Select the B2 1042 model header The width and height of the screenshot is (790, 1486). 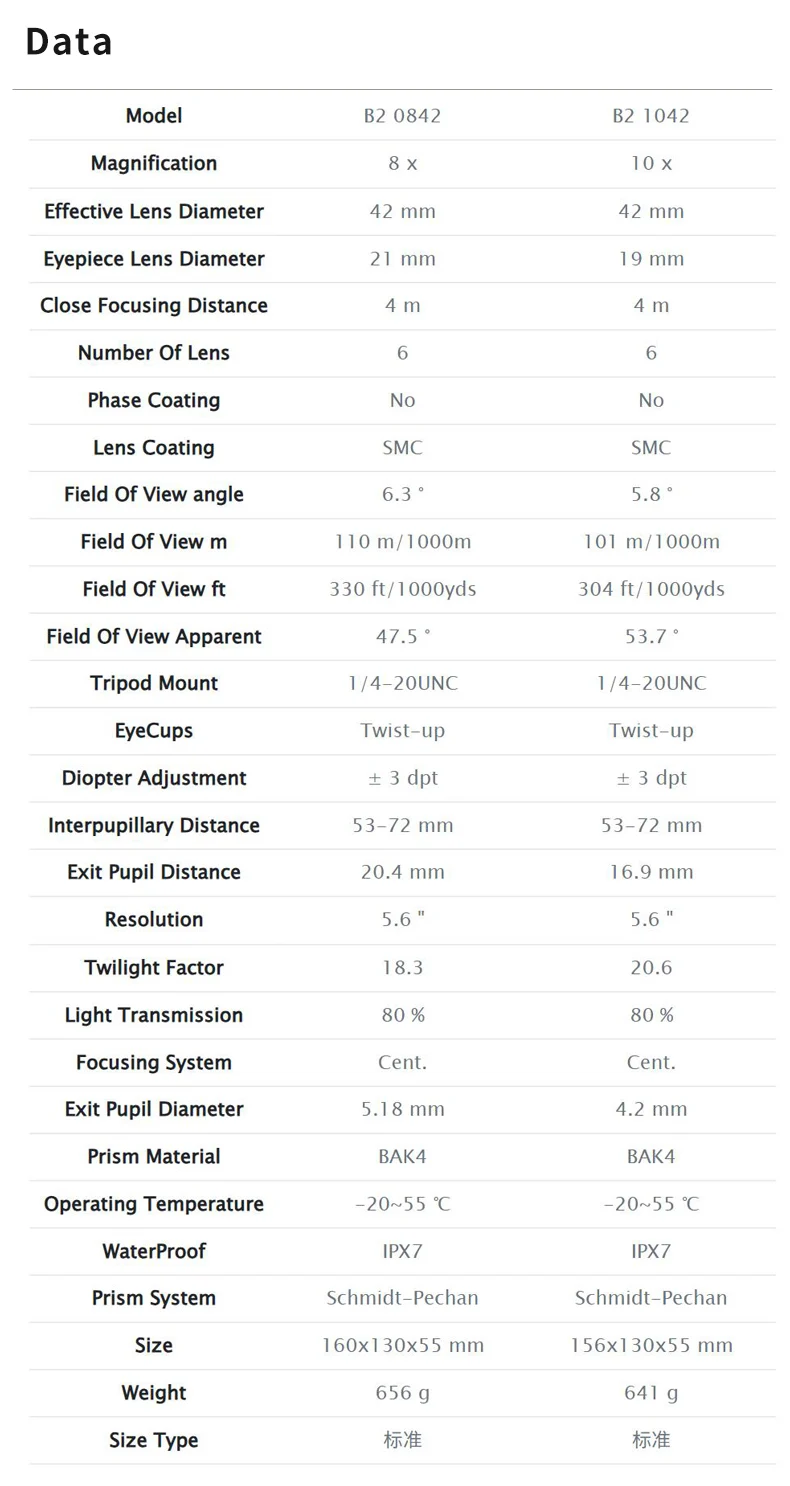tap(651, 116)
